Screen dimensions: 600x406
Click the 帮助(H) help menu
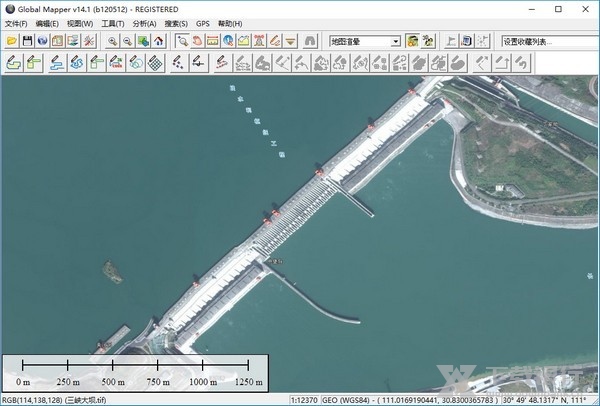point(230,23)
